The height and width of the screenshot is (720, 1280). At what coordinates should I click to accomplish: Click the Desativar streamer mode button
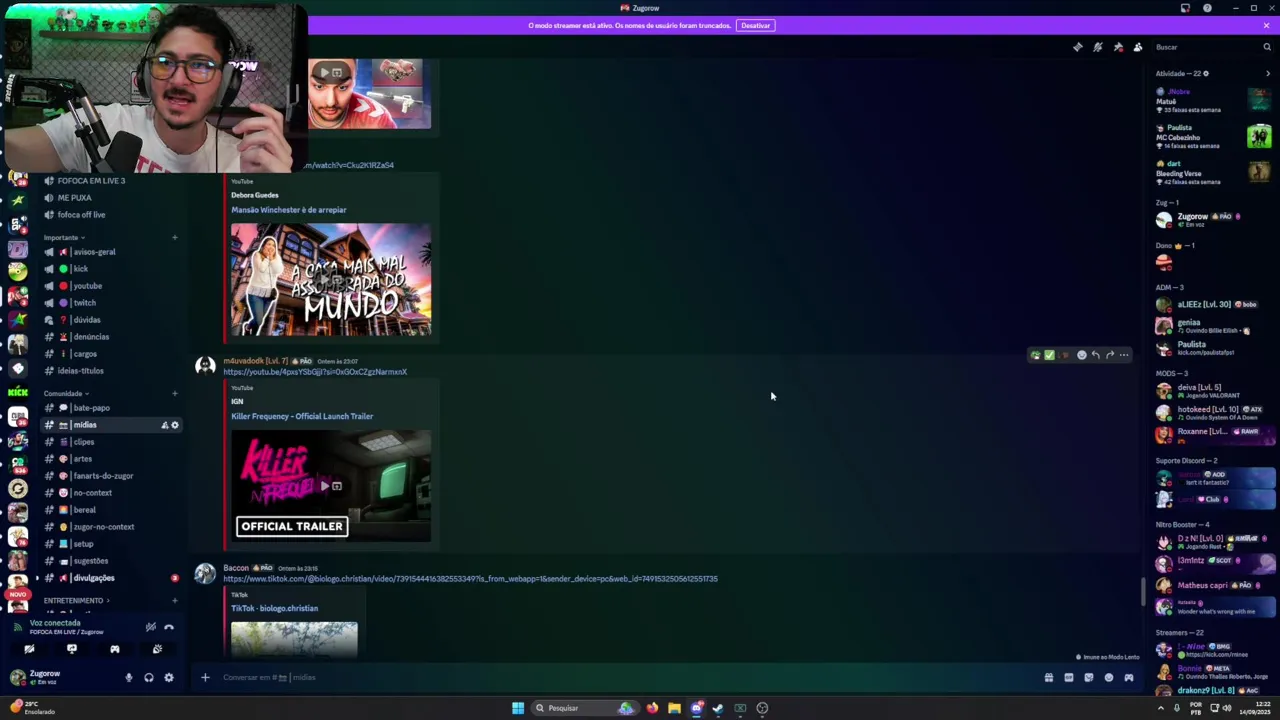(x=756, y=25)
